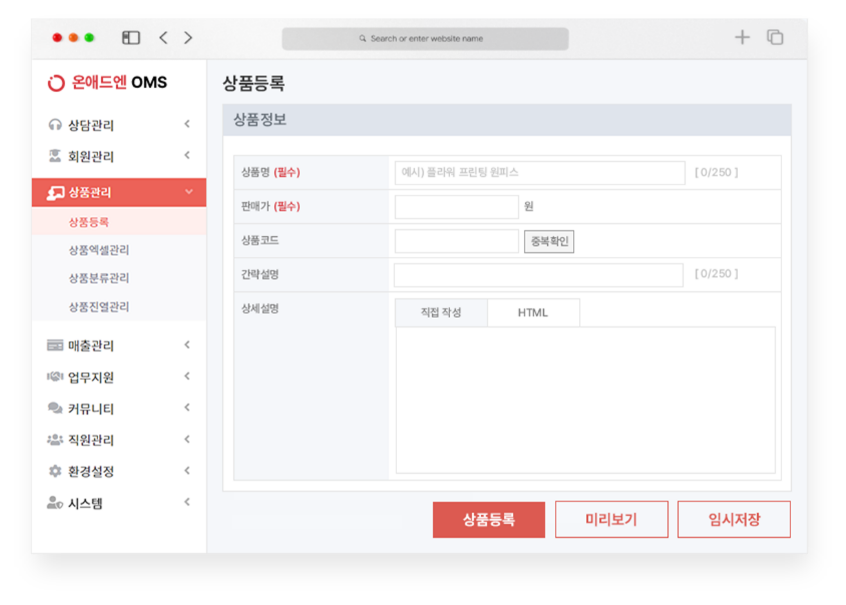Click the 상품등록 page title
The image size is (846, 605).
[x=254, y=83]
